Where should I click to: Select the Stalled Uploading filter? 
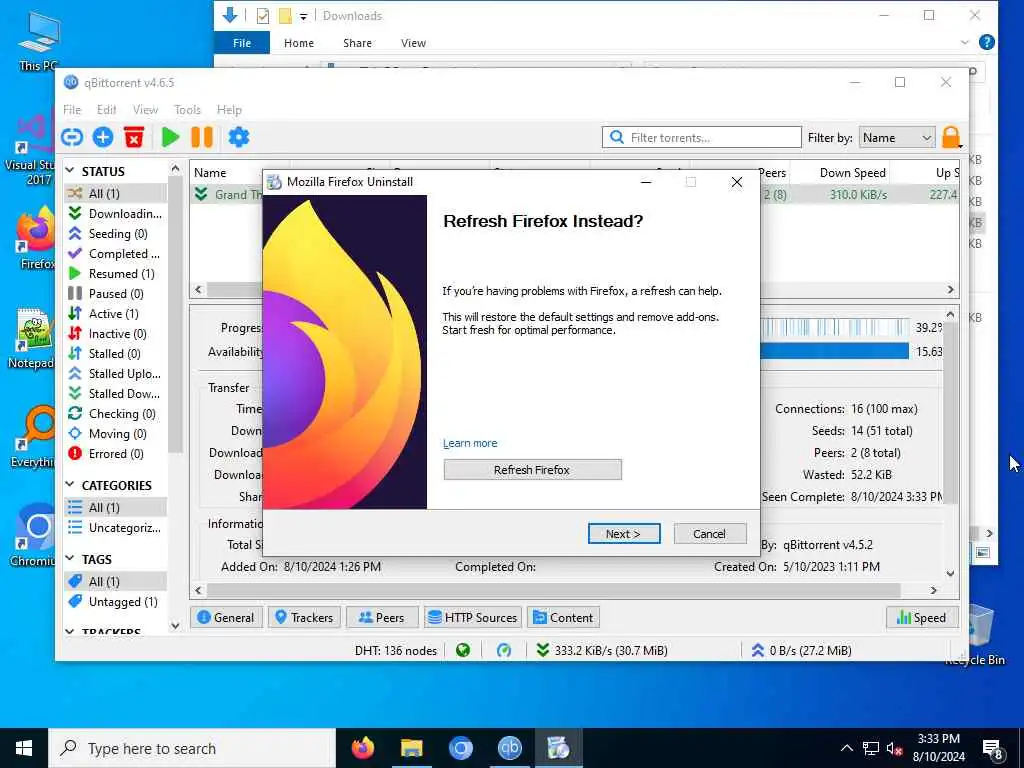coord(116,374)
